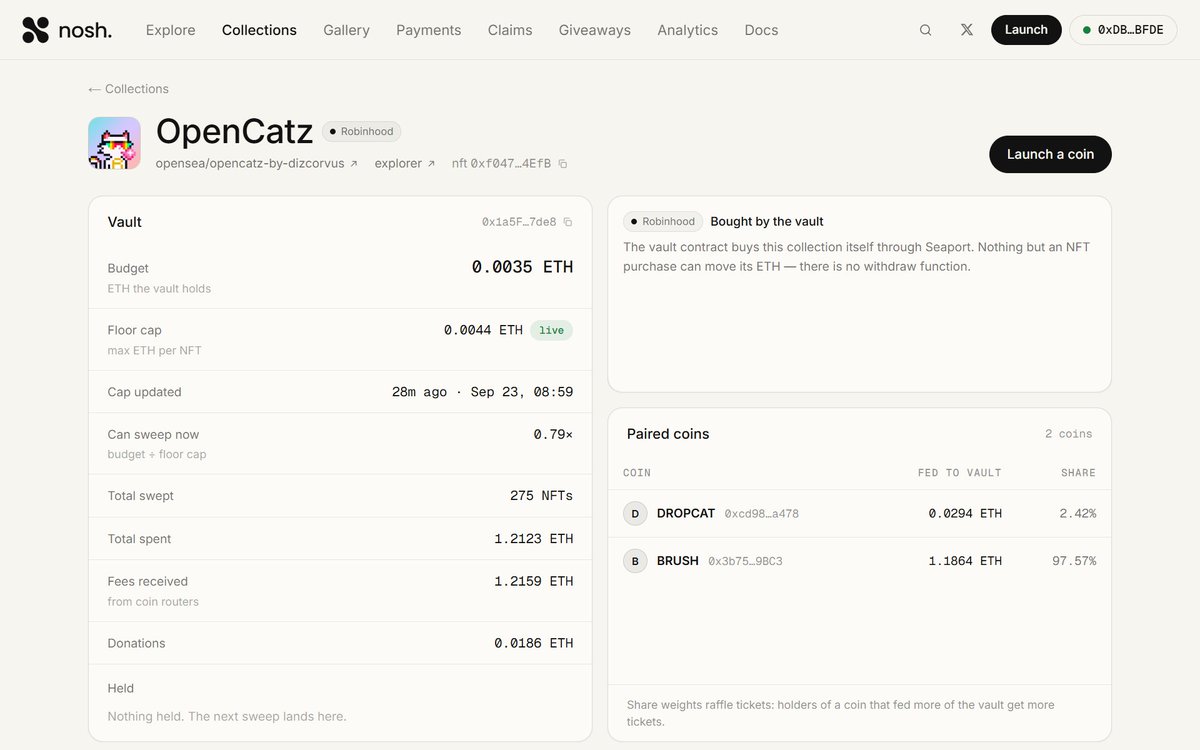Viewport: 1200px width, 750px height.
Task: Click the Held section label
Action: pyautogui.click(x=121, y=688)
